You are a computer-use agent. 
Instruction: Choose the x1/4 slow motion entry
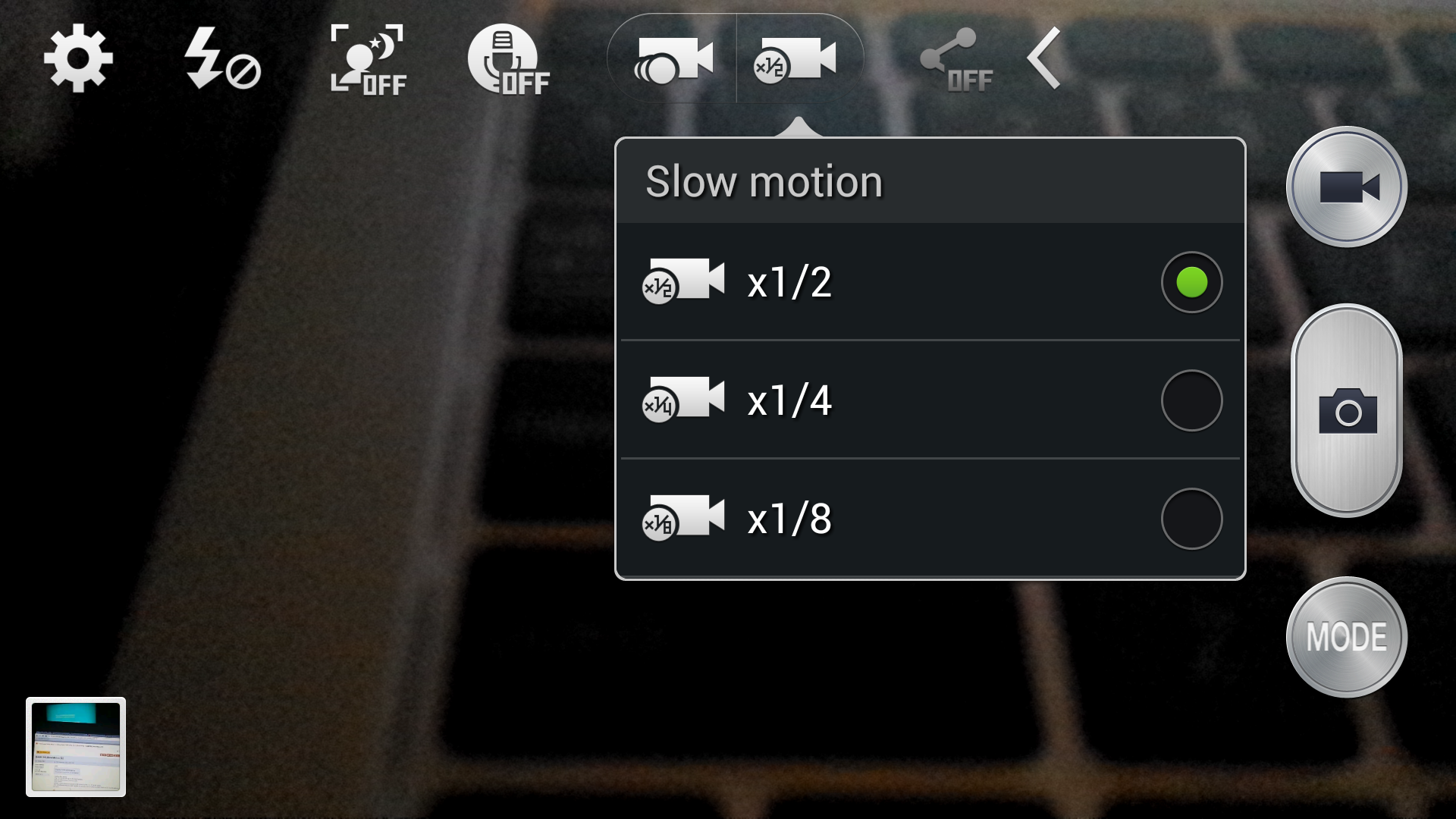(930, 400)
